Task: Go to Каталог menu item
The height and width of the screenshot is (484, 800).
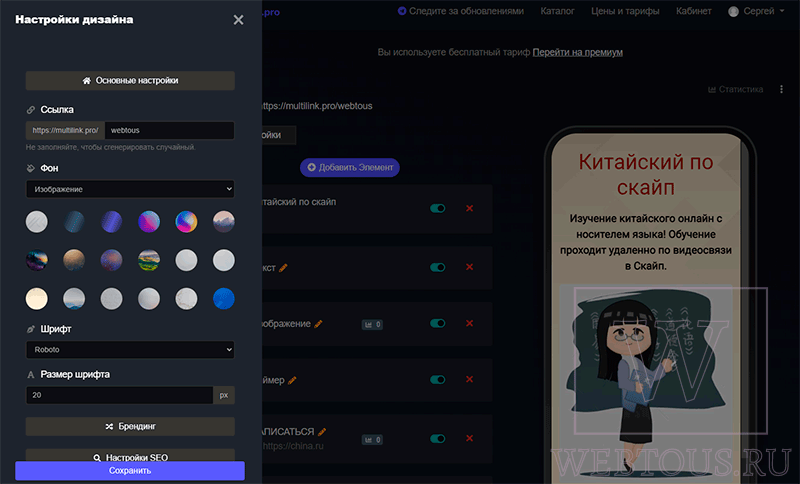Action: pos(557,11)
